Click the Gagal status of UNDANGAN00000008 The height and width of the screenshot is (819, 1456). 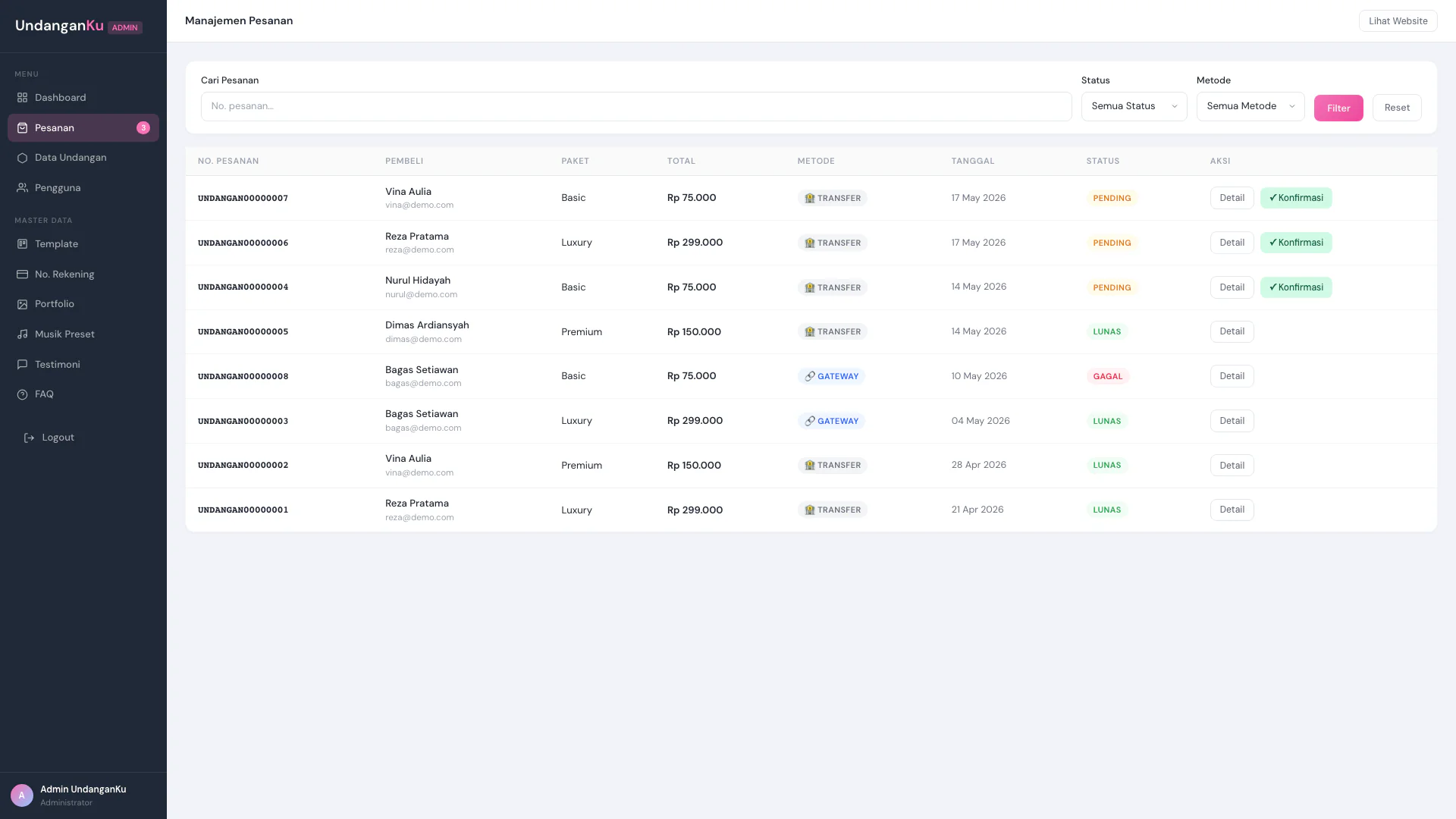tap(1107, 376)
